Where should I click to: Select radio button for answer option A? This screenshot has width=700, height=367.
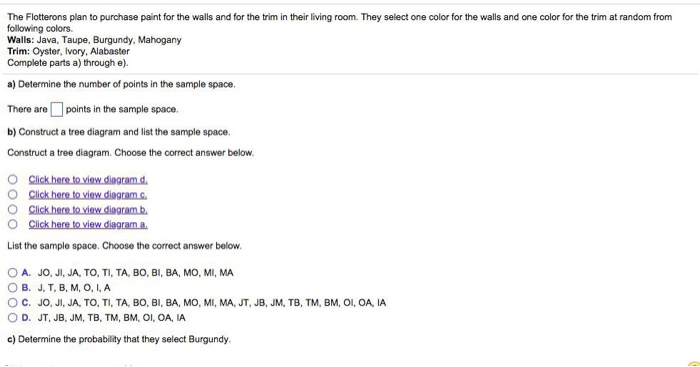(12, 273)
